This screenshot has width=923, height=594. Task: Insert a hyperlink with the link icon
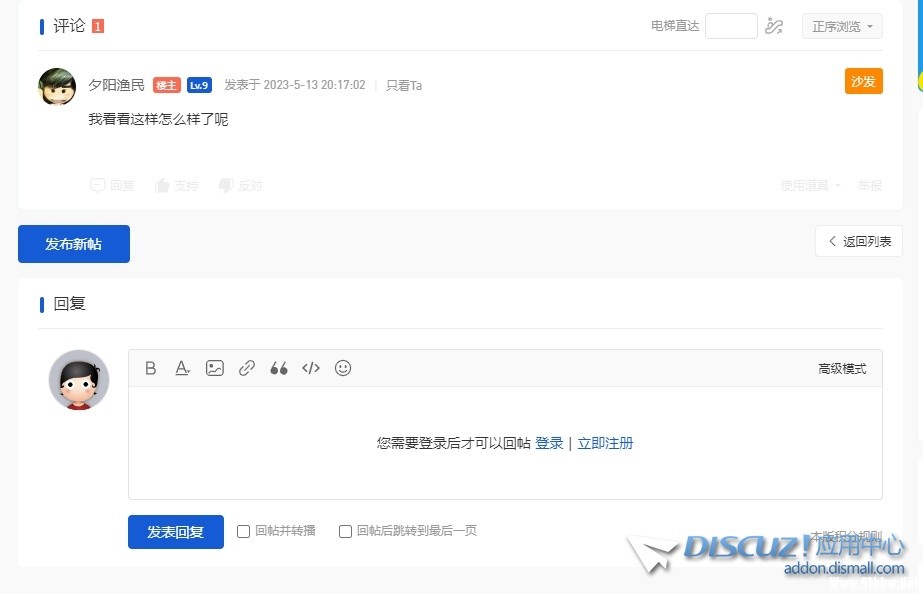pyautogui.click(x=247, y=368)
